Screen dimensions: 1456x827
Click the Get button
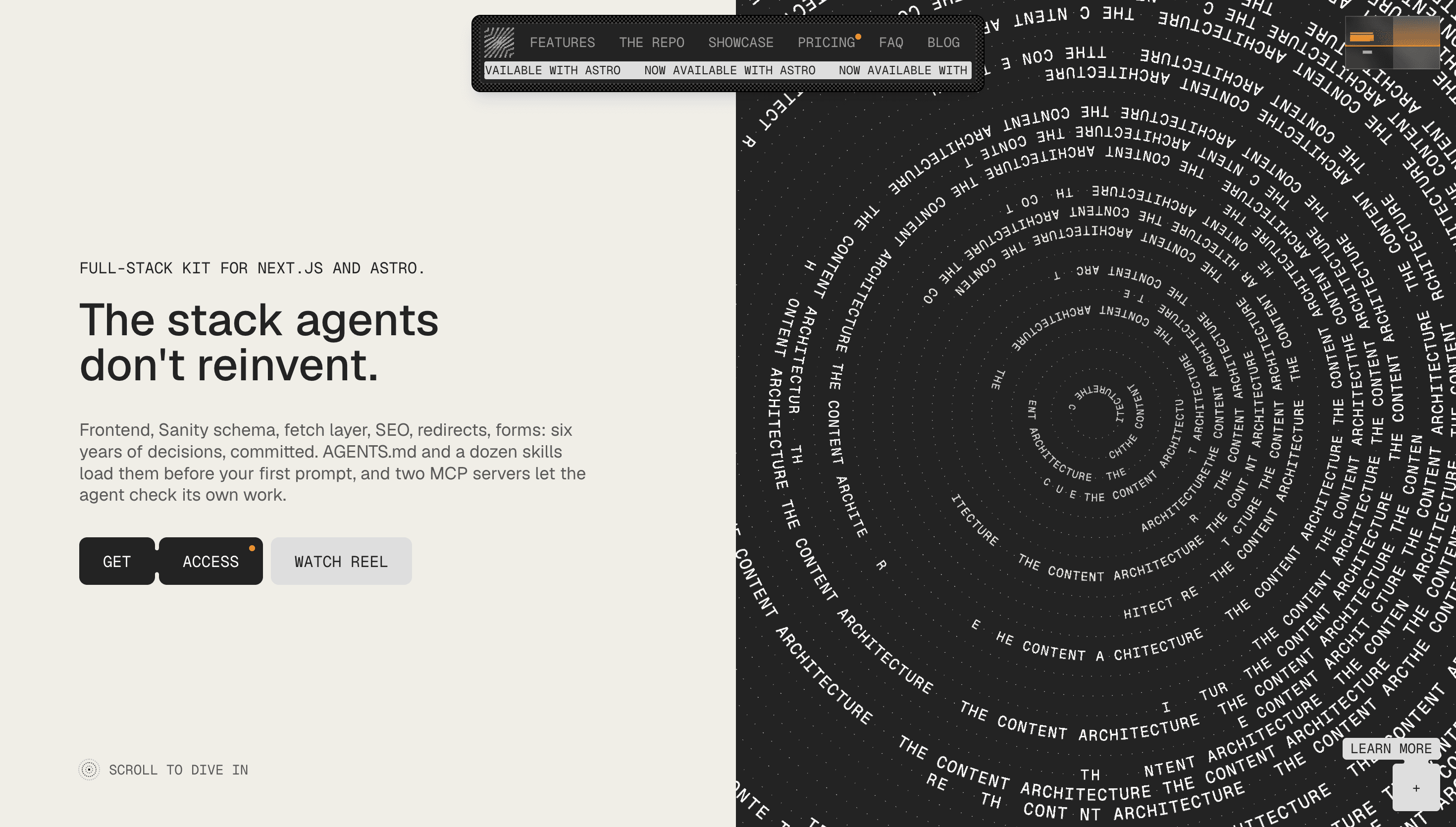click(117, 561)
